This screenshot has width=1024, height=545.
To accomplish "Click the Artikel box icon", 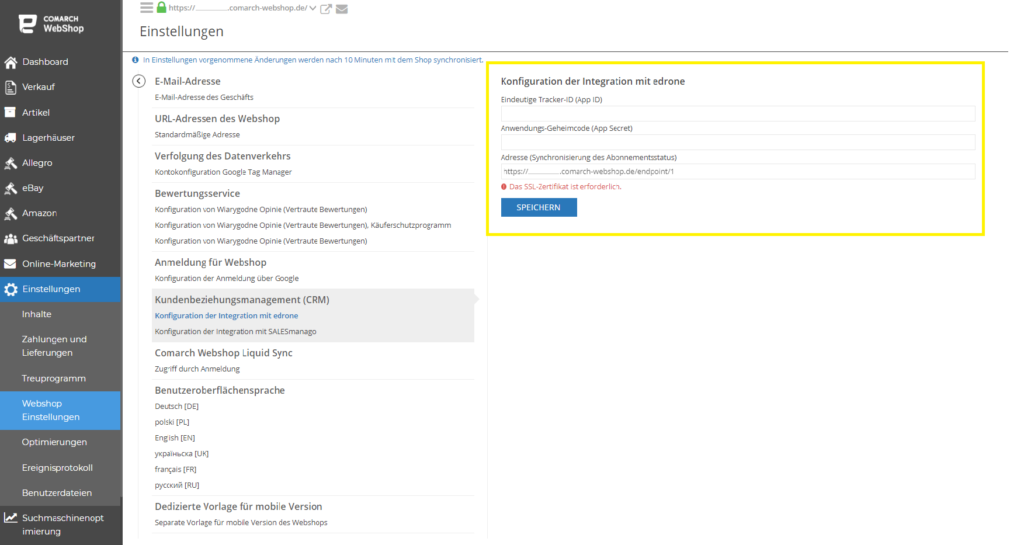I will pos(10,112).
